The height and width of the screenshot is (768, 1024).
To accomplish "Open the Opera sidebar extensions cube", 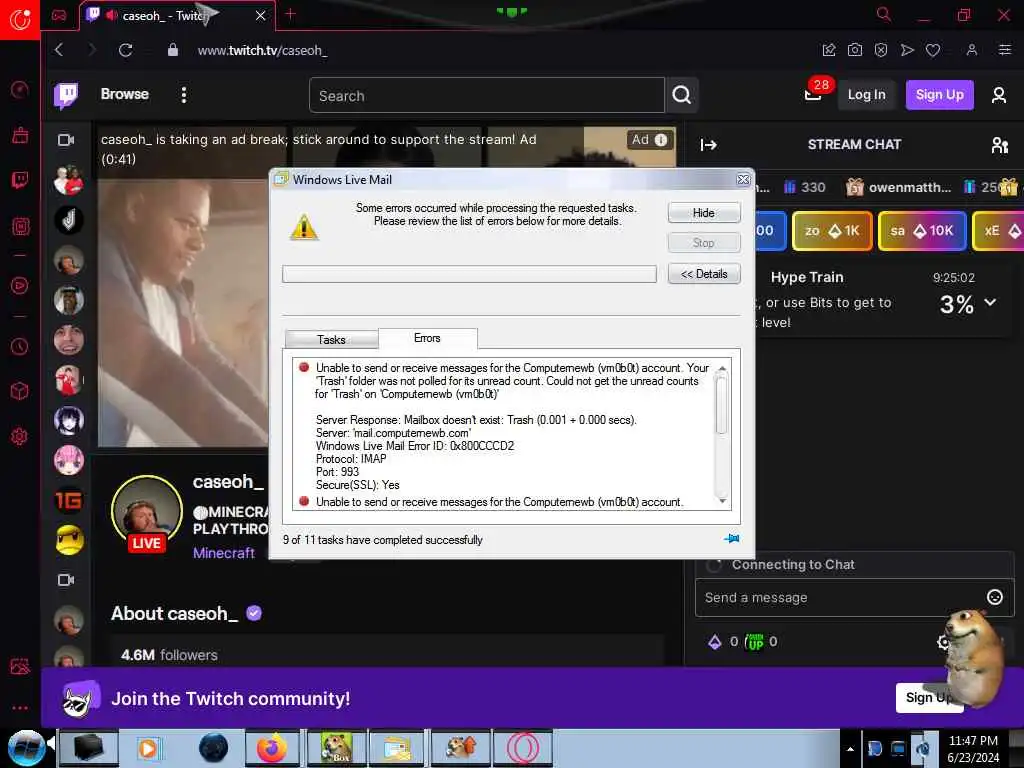I will tap(20, 391).
